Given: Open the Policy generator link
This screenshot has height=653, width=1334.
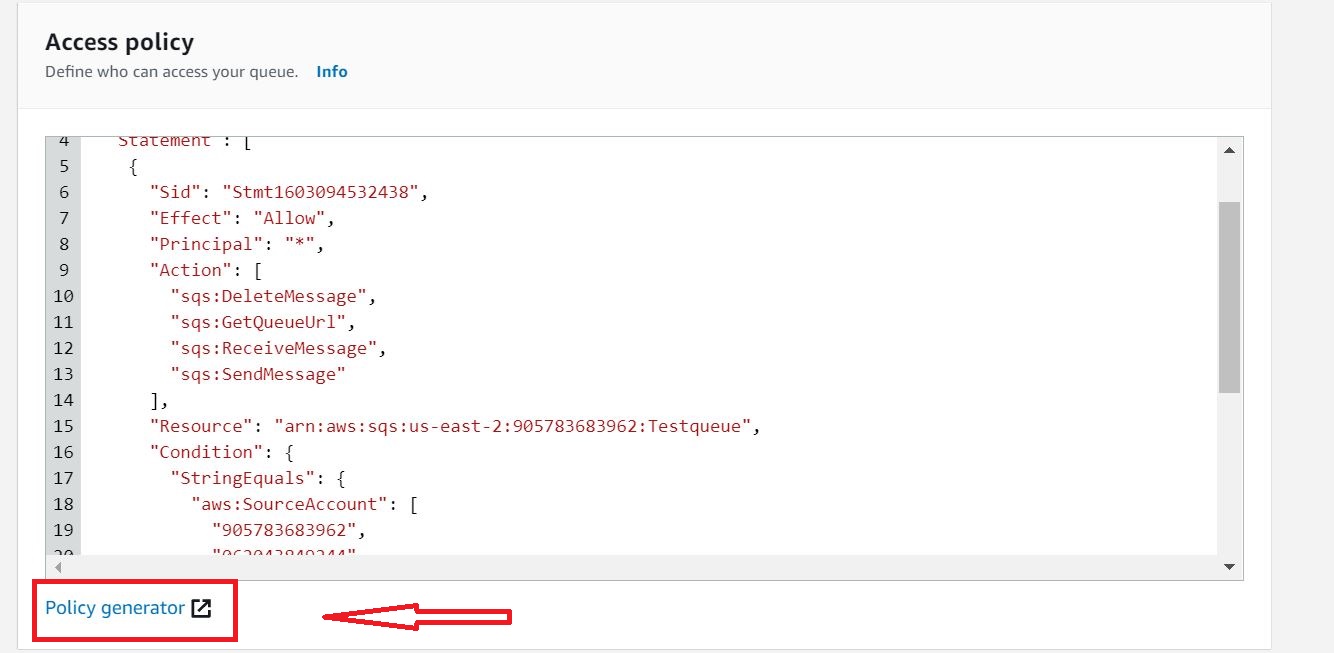Looking at the screenshot, I should coord(115,608).
